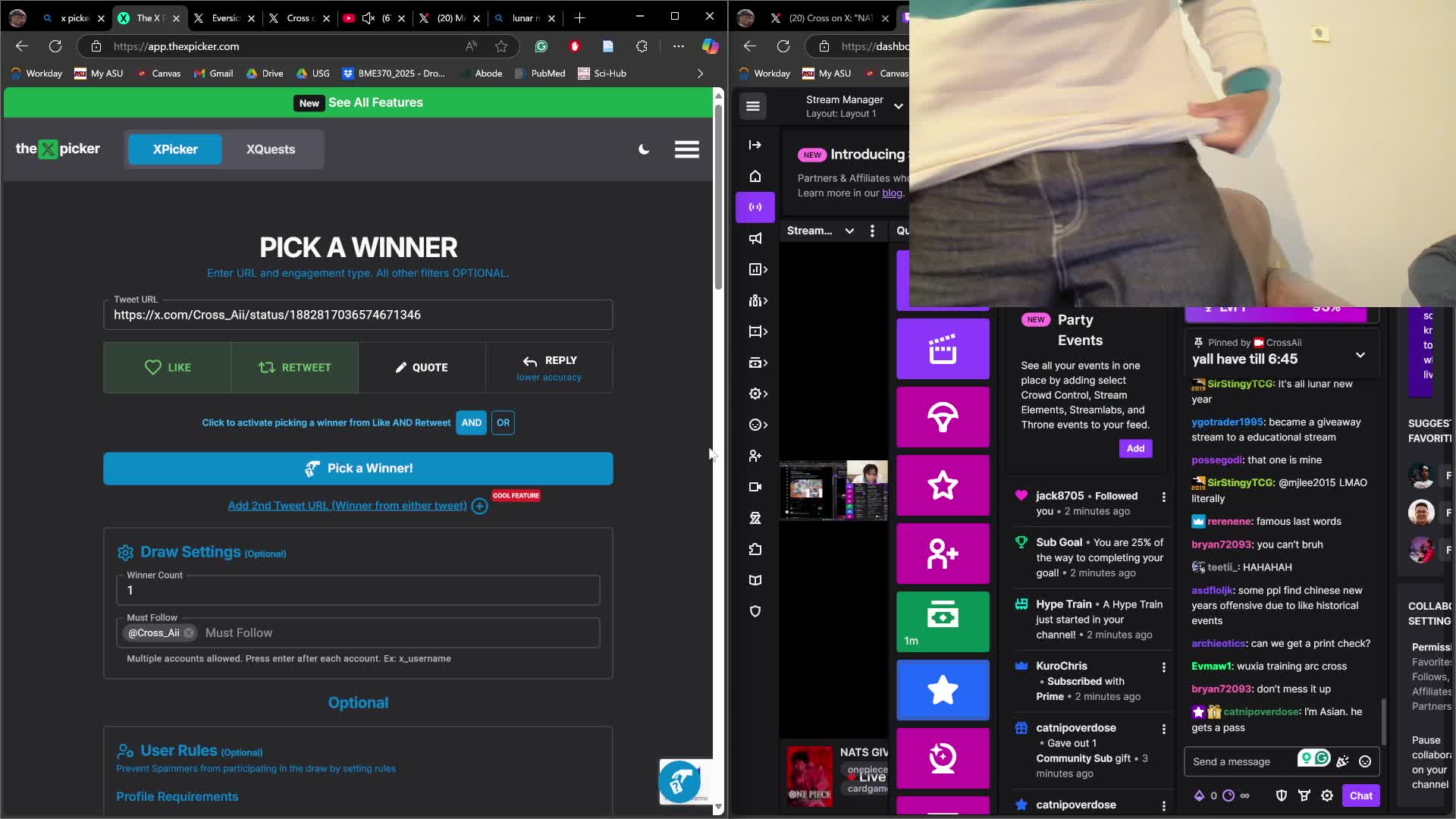
Task: Open a new browser tab
Action: click(579, 17)
